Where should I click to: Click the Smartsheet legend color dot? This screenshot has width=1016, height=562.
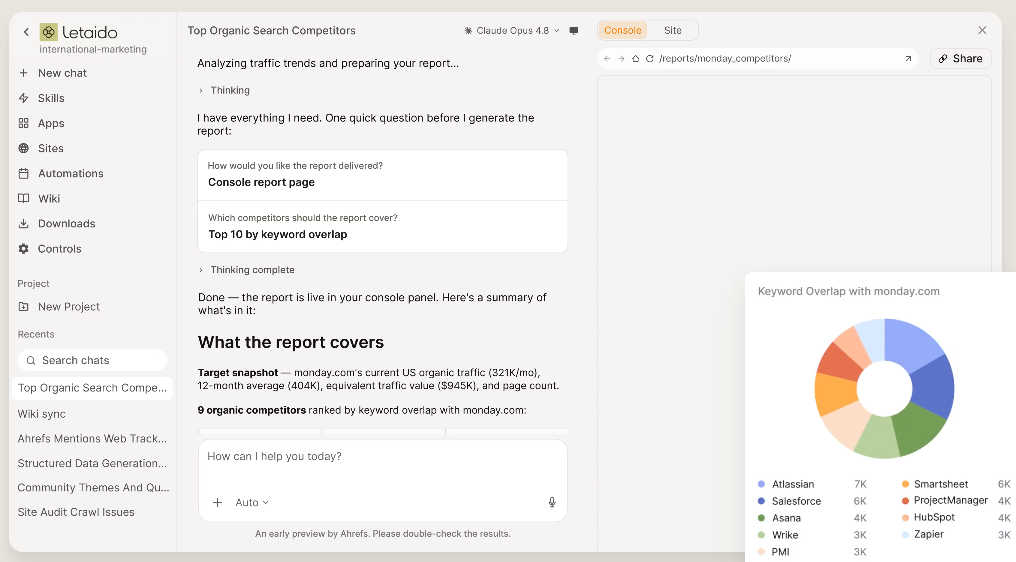point(905,484)
